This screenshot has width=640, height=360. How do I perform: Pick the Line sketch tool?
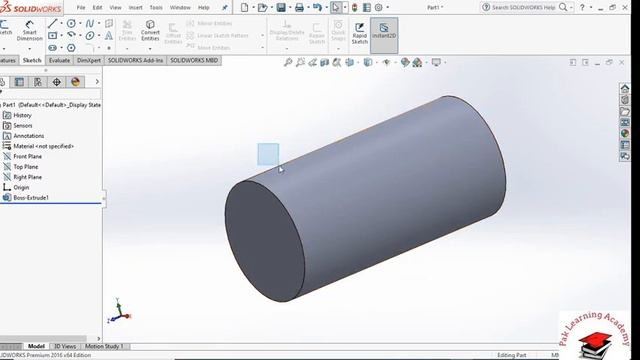click(52, 24)
